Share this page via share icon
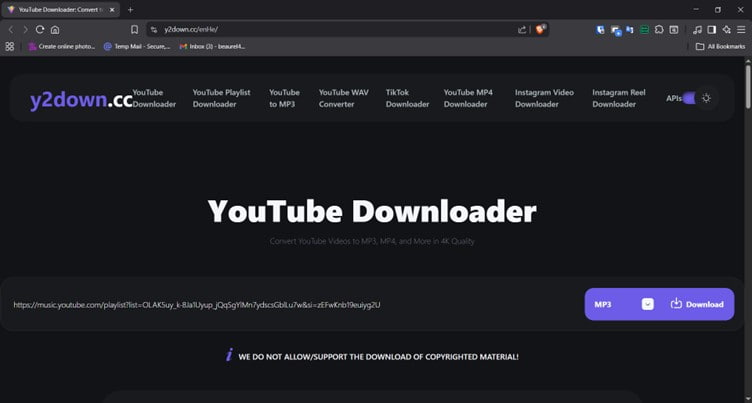The width and height of the screenshot is (752, 403). point(522,30)
